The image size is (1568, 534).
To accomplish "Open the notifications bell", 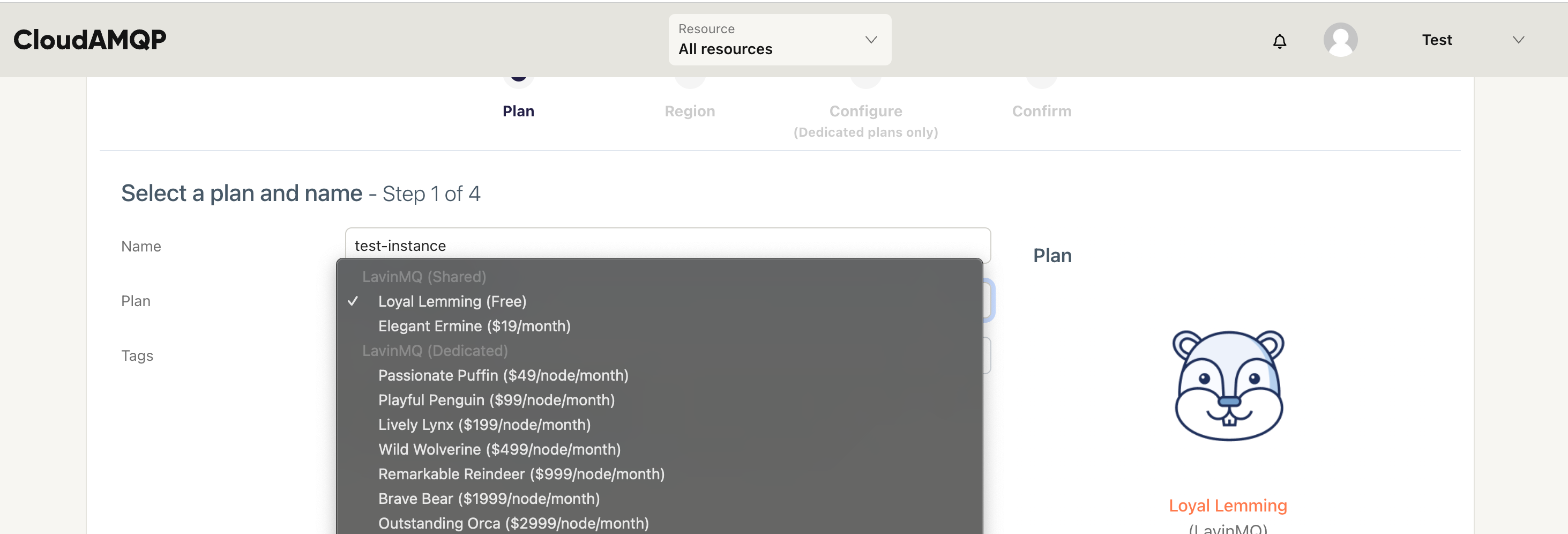I will (1280, 41).
